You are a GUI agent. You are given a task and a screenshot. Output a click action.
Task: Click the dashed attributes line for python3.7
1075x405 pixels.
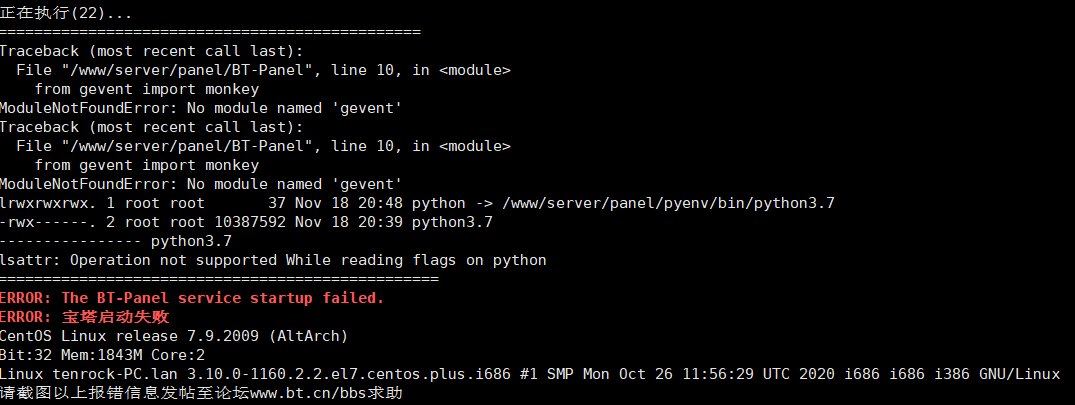pyautogui.click(x=116, y=241)
